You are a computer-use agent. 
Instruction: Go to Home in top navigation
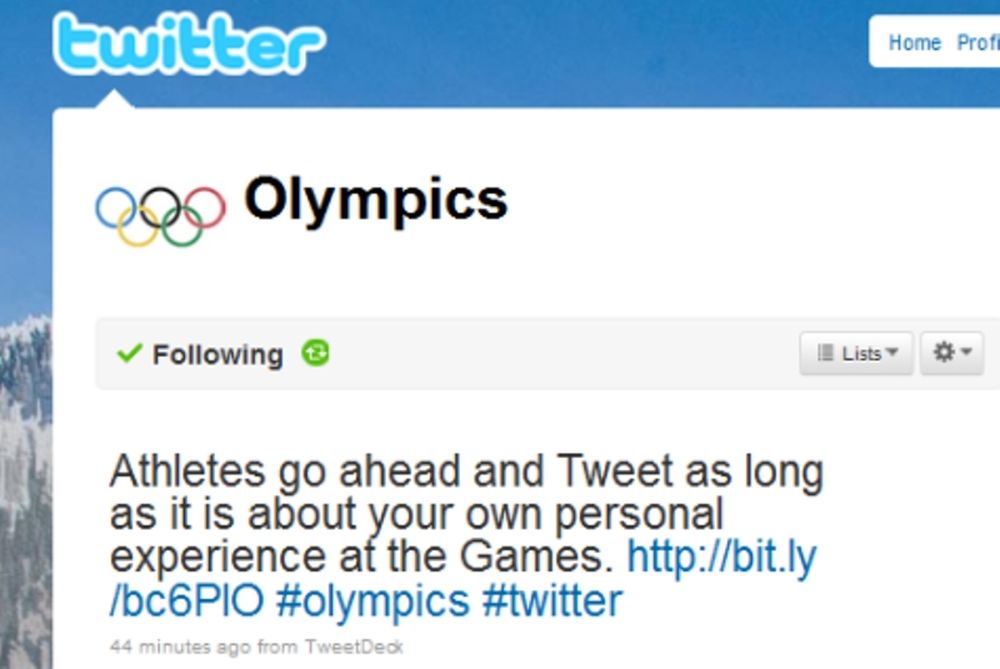pos(915,43)
